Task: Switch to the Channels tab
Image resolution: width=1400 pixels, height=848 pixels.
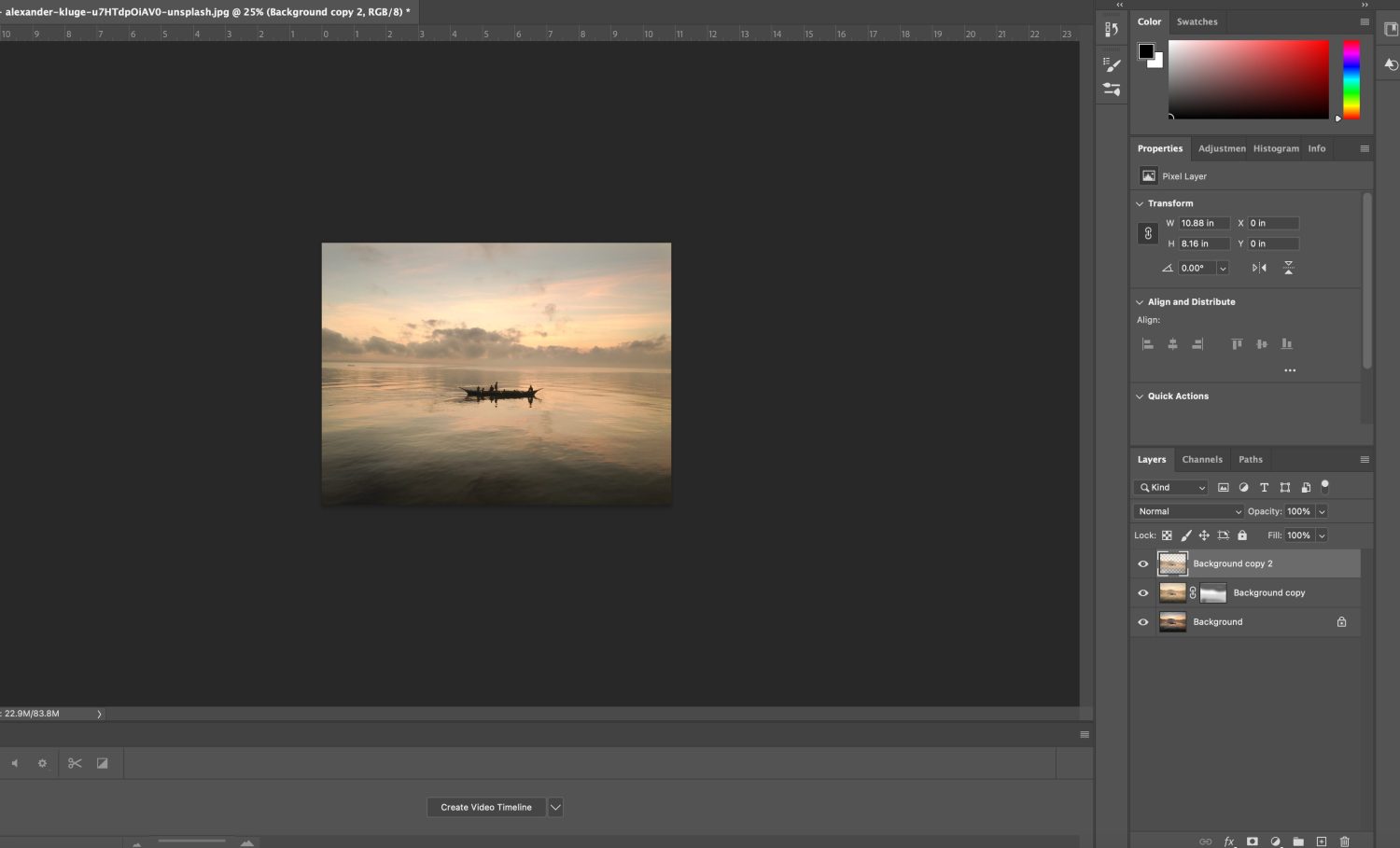Action: click(x=1202, y=459)
